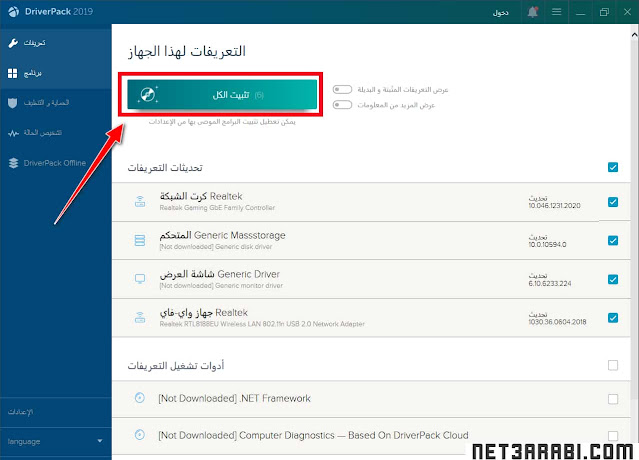This screenshot has height=460, width=639.
Task: Click version 6.10.6233.224 text
Action: tap(550, 284)
